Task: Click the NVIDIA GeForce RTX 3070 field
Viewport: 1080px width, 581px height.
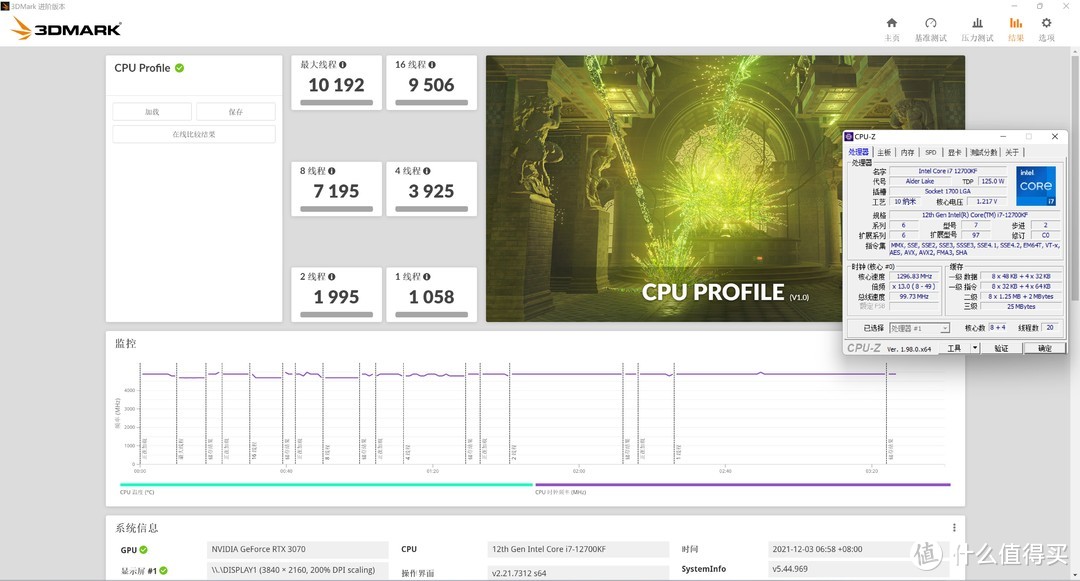Action: [x=298, y=549]
